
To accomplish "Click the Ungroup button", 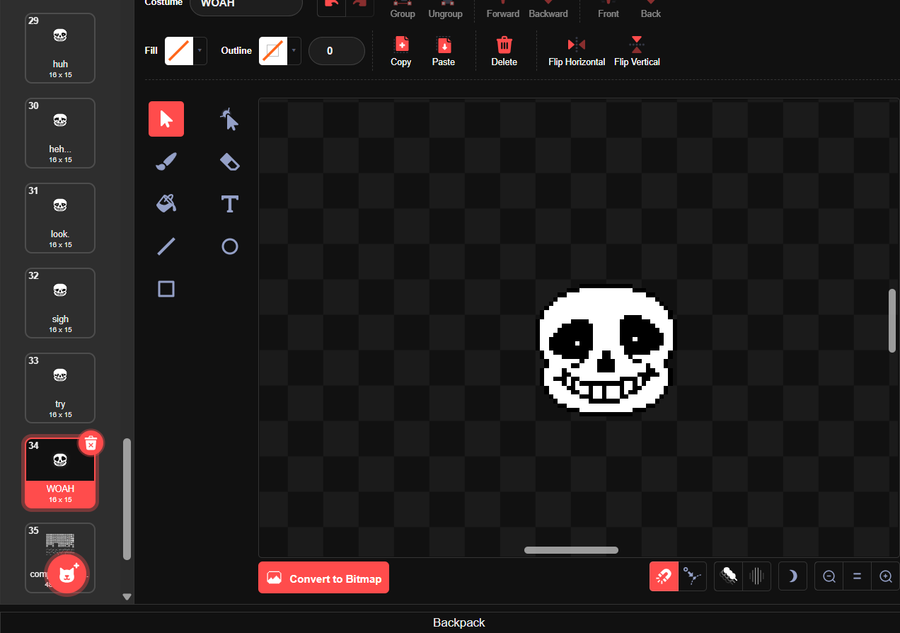I will [445, 9].
